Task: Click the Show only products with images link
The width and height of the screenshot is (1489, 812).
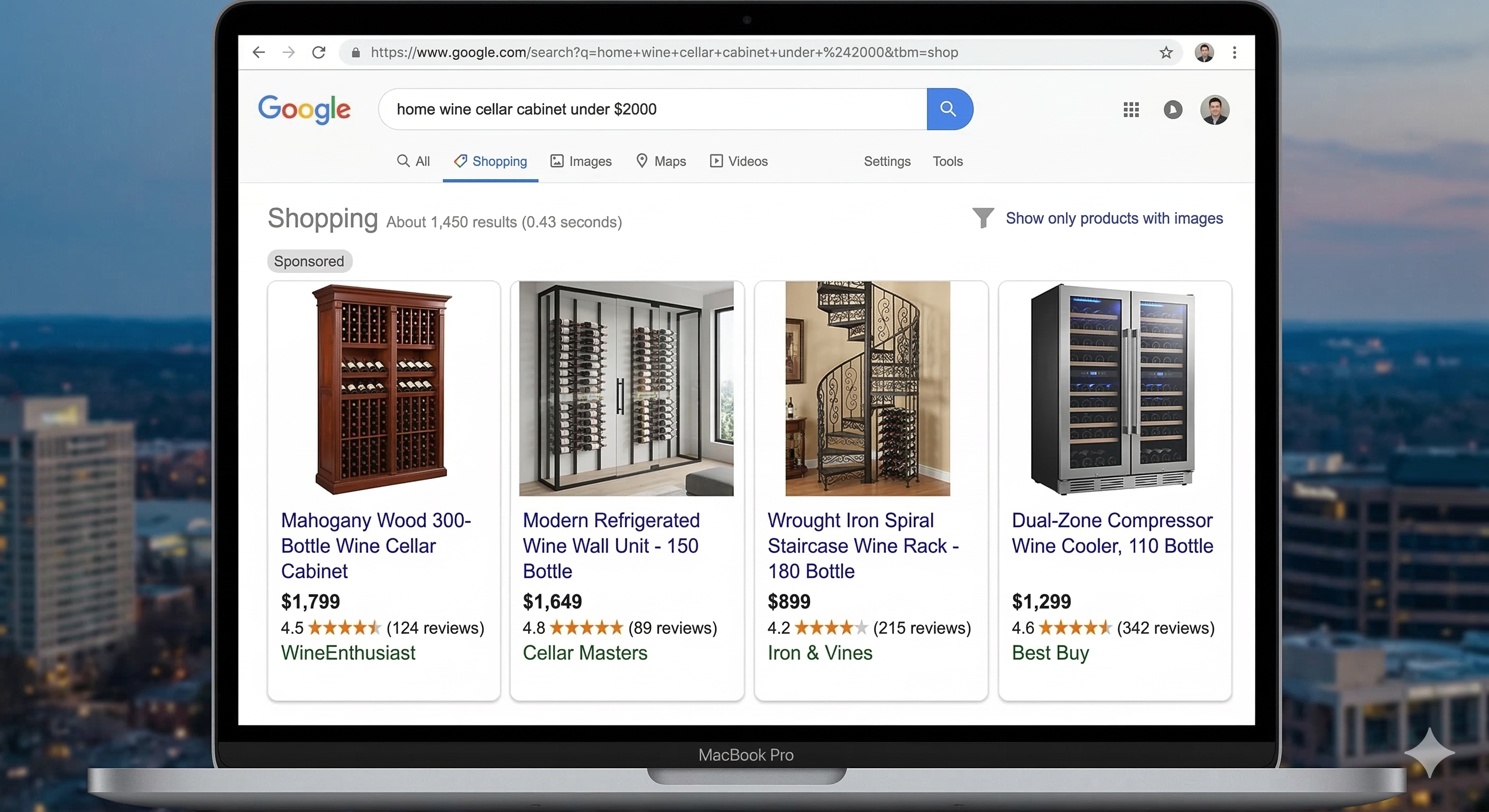Action: pos(1115,218)
